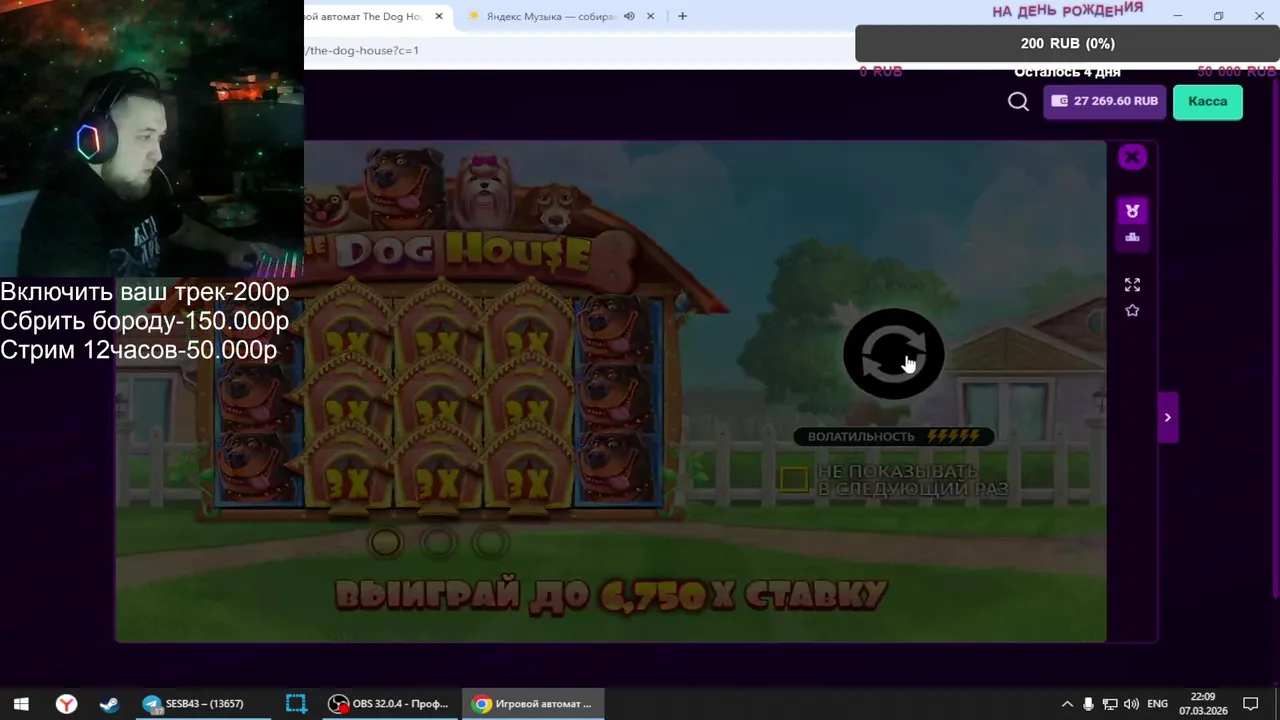Open Telegram SESB43 taskbar item
The width and height of the screenshot is (1280, 720).
(203, 704)
